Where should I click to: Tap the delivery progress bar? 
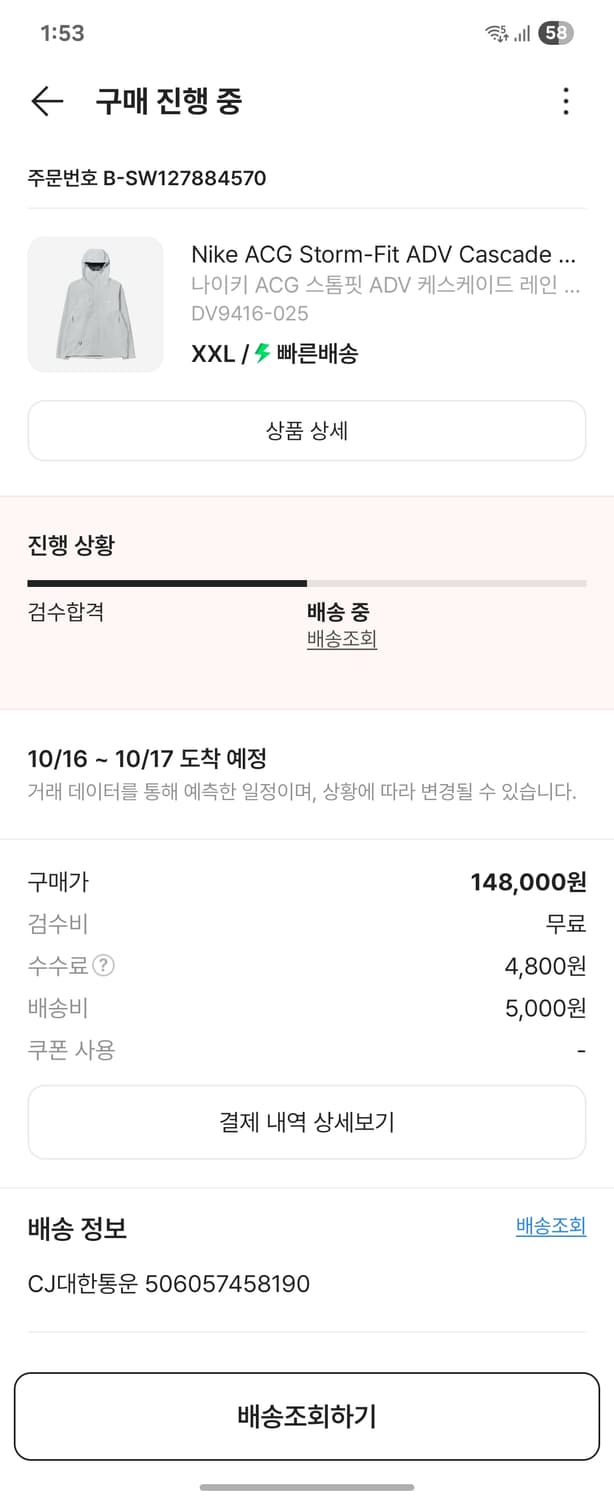coord(306,583)
